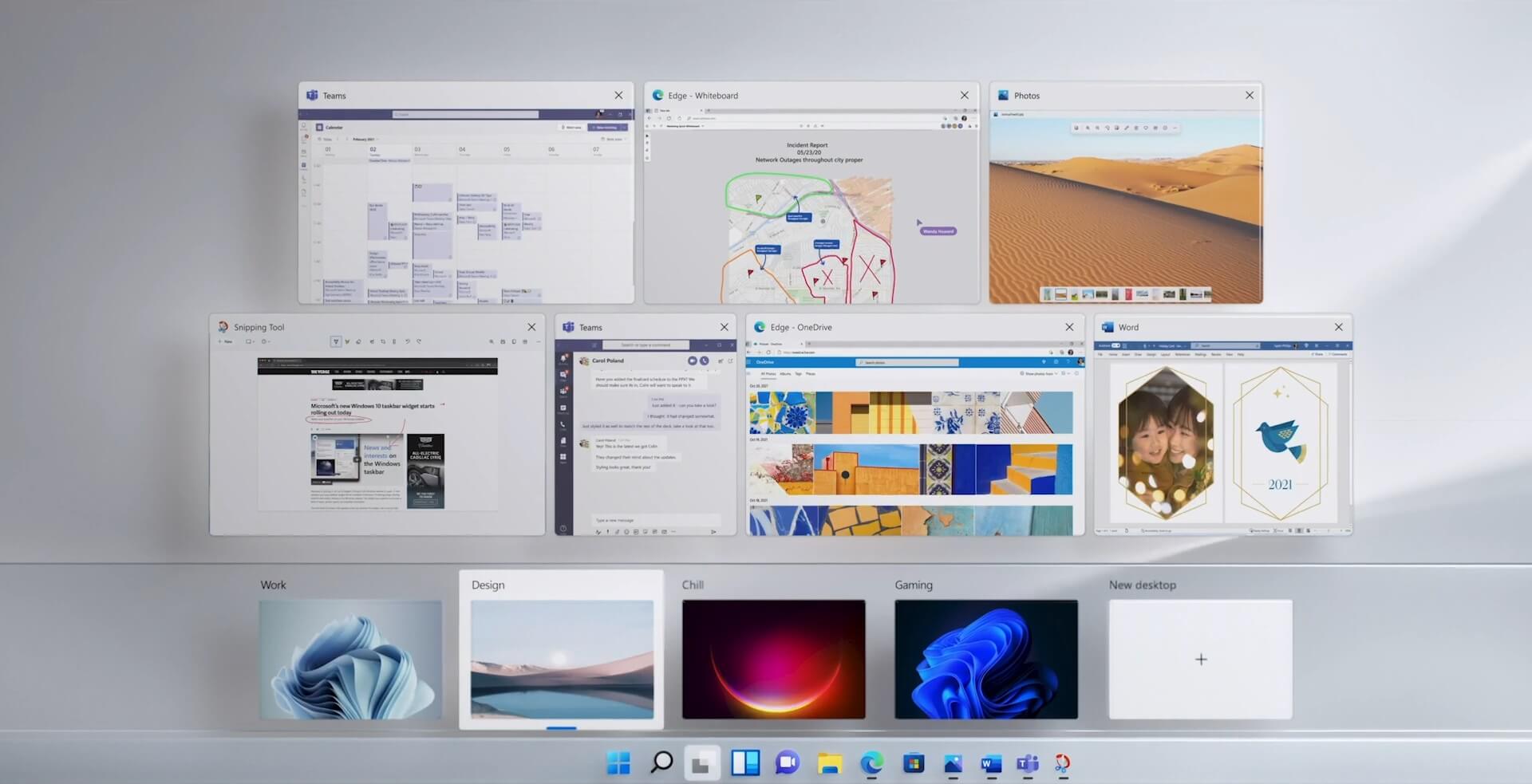Select the pen drawing tool in the Photos toolbar

(x=1127, y=128)
